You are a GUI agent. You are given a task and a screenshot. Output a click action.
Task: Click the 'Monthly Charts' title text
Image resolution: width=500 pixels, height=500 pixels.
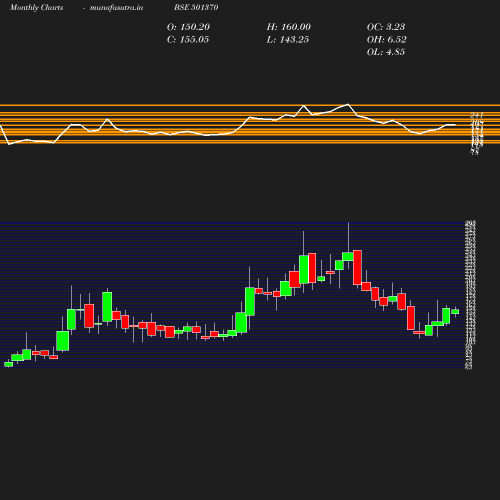pyautogui.click(x=36, y=7)
